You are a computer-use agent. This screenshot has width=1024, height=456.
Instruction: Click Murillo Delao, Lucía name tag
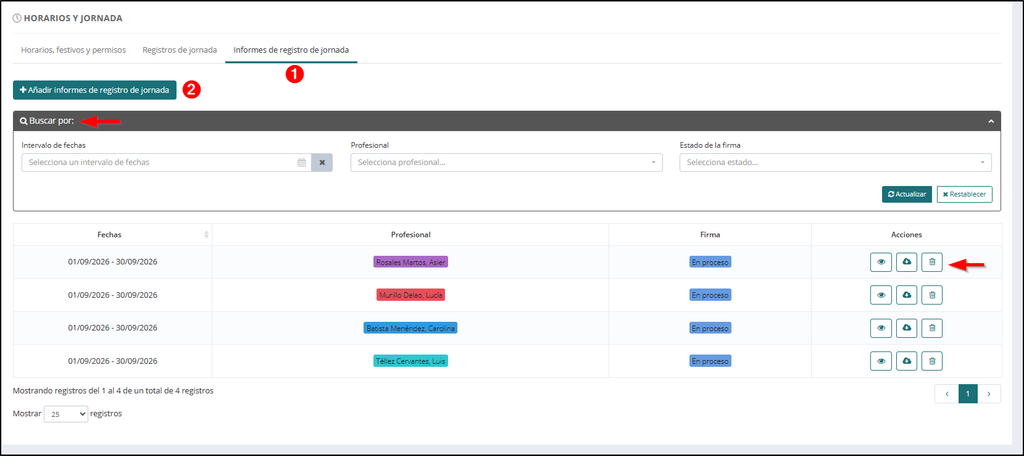pos(411,295)
